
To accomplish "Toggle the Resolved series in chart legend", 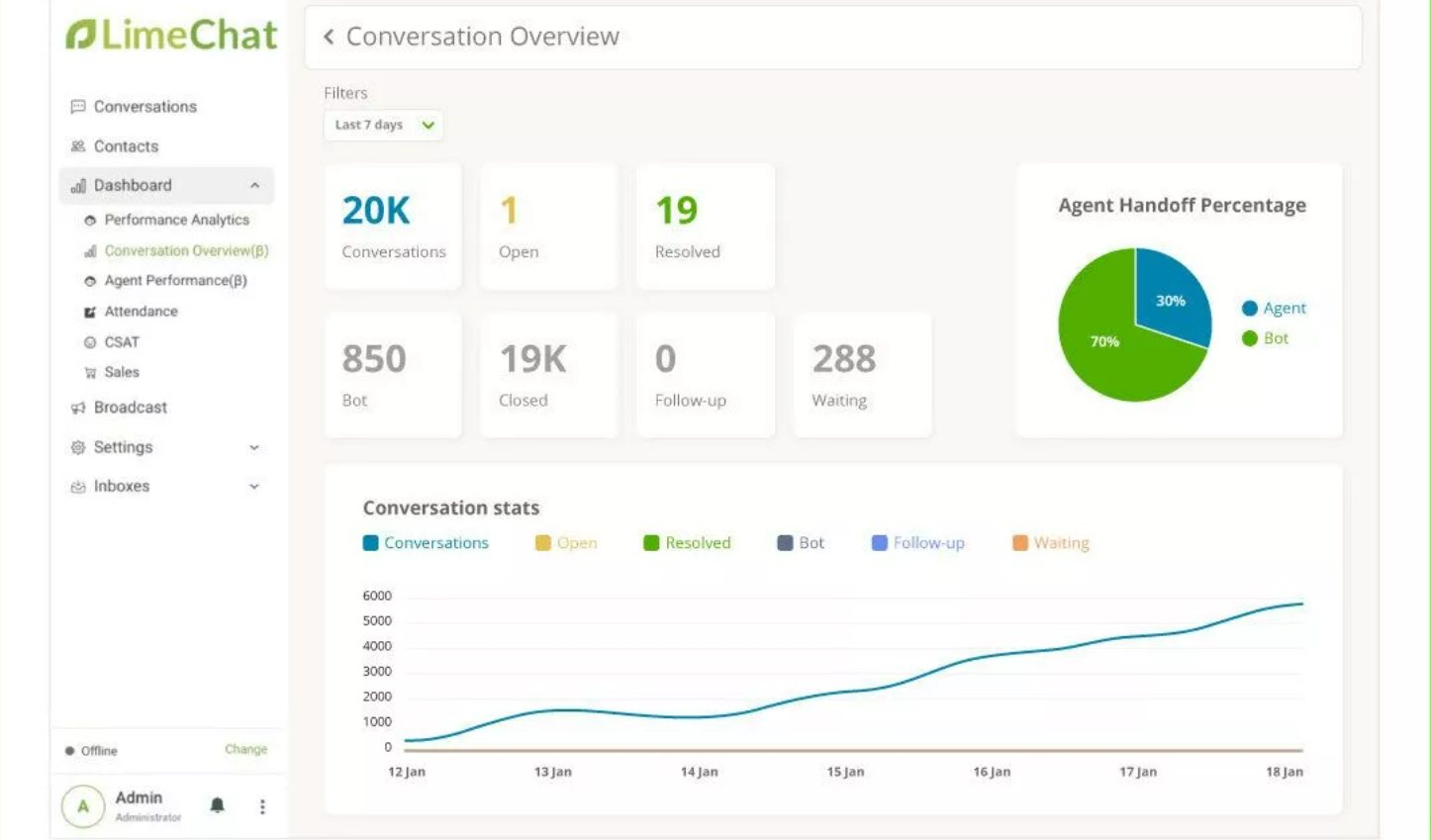I will [687, 542].
